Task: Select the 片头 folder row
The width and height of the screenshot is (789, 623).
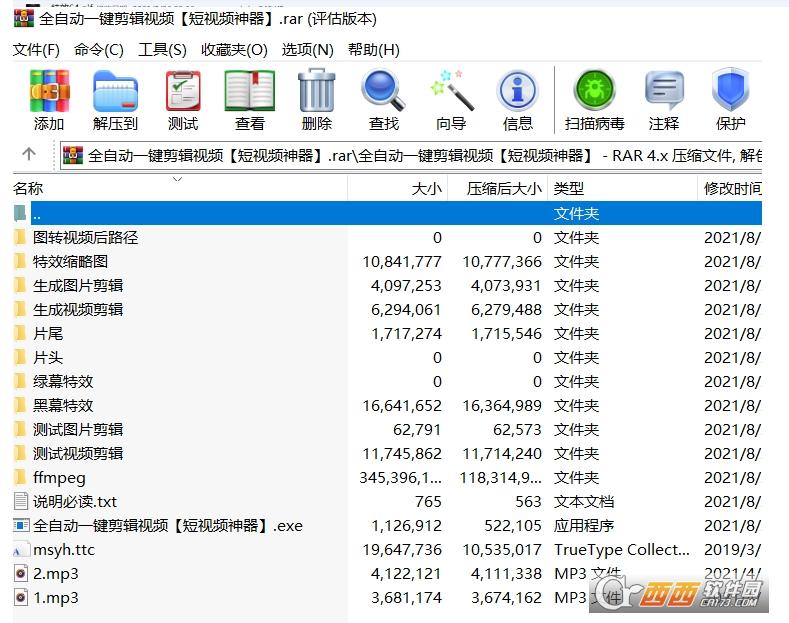Action: pos(387,357)
